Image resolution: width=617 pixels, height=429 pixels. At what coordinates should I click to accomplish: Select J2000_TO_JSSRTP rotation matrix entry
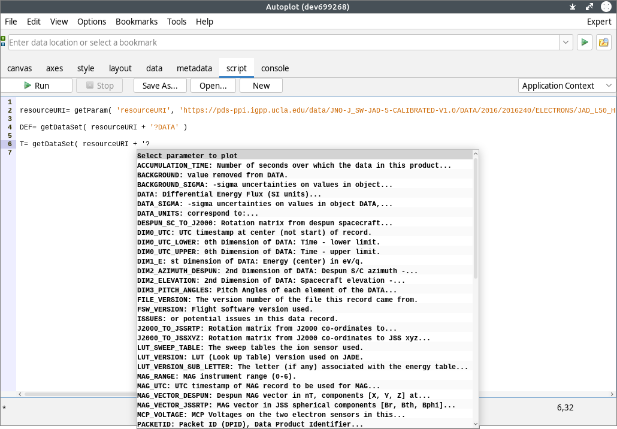tap(305, 328)
